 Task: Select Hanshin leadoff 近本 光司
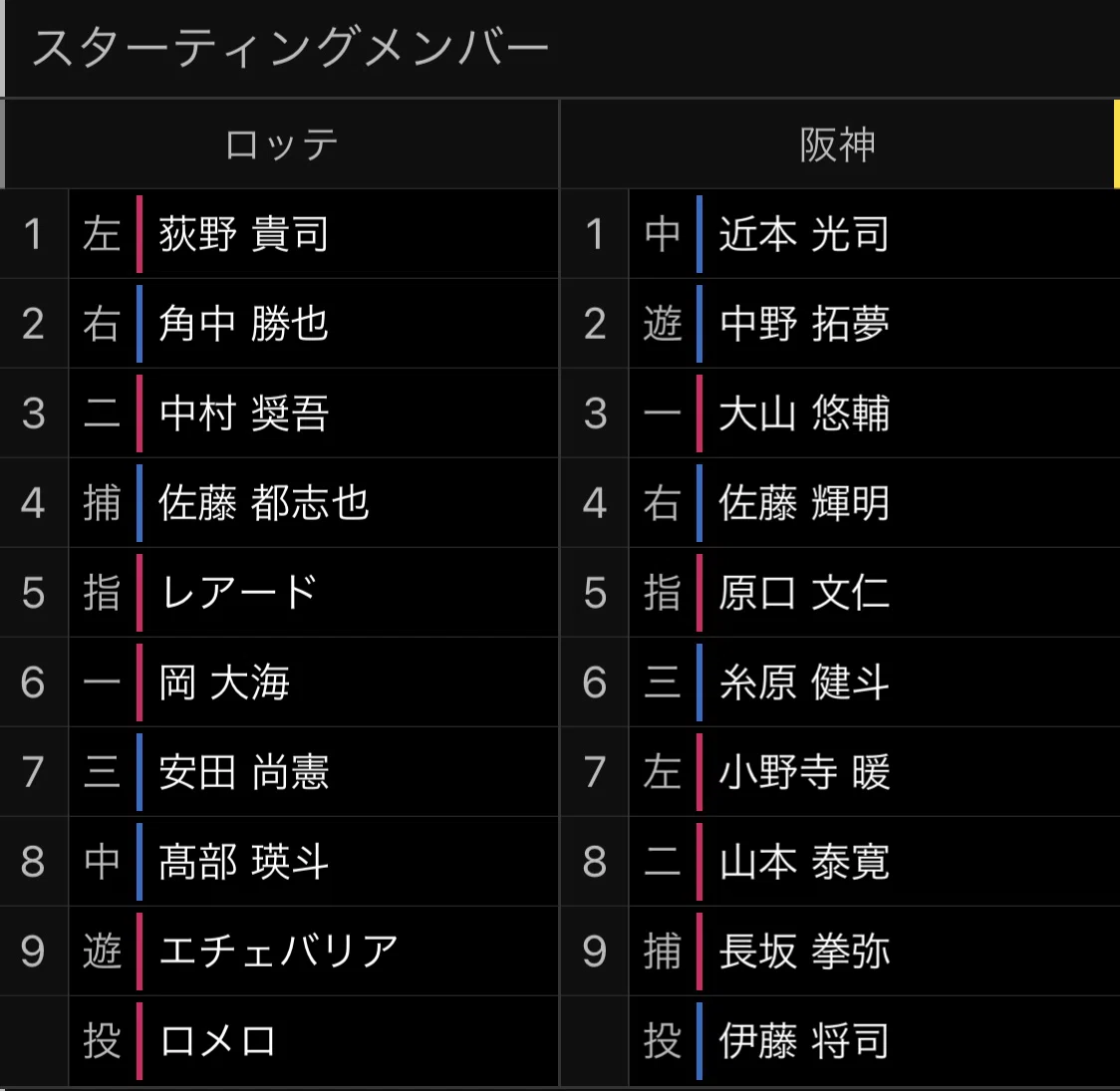[x=804, y=233]
